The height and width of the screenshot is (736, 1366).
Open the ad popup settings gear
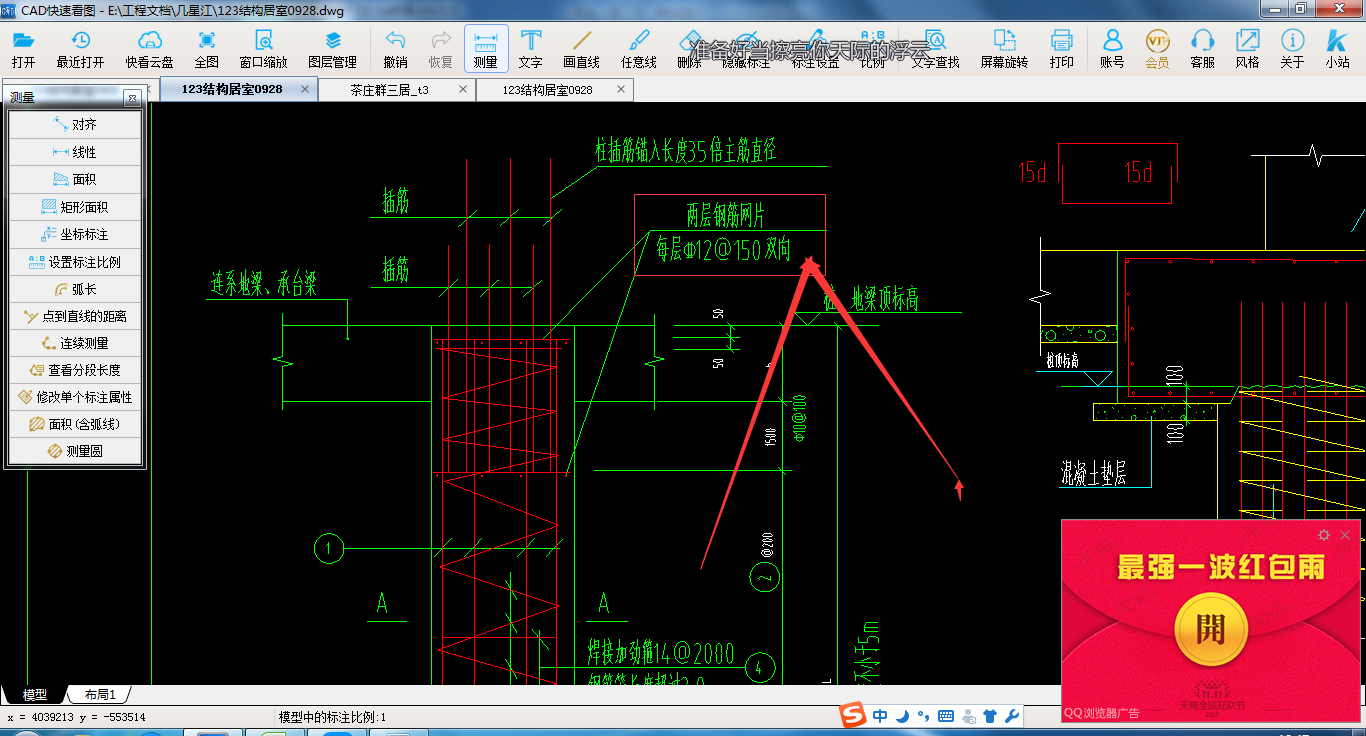(x=1324, y=535)
